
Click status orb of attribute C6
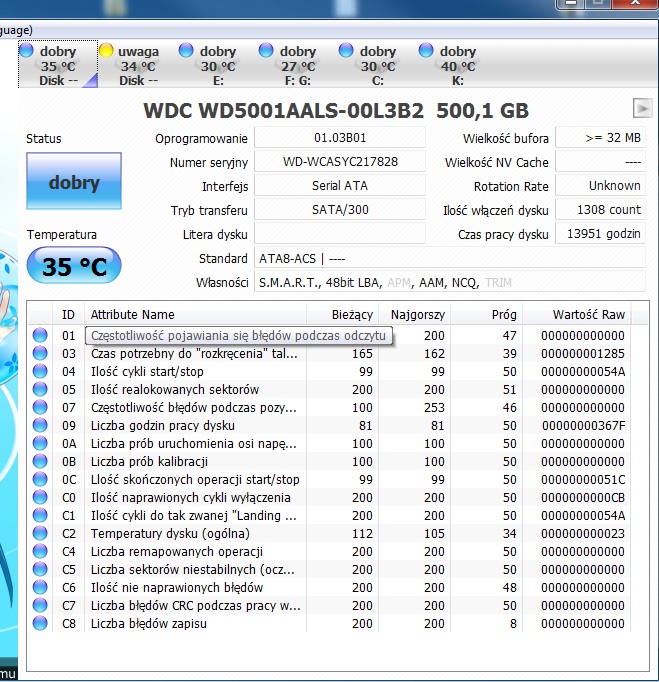point(40,587)
